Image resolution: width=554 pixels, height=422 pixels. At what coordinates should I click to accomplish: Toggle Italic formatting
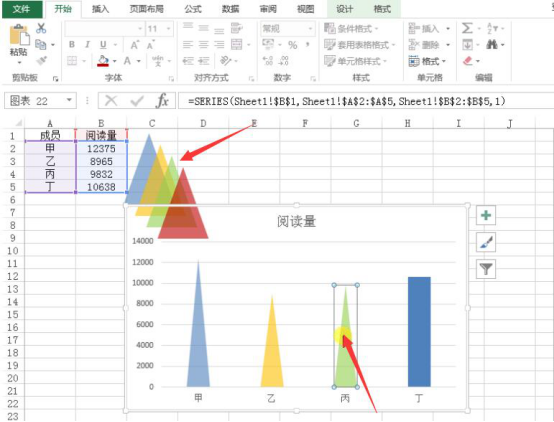tap(87, 45)
